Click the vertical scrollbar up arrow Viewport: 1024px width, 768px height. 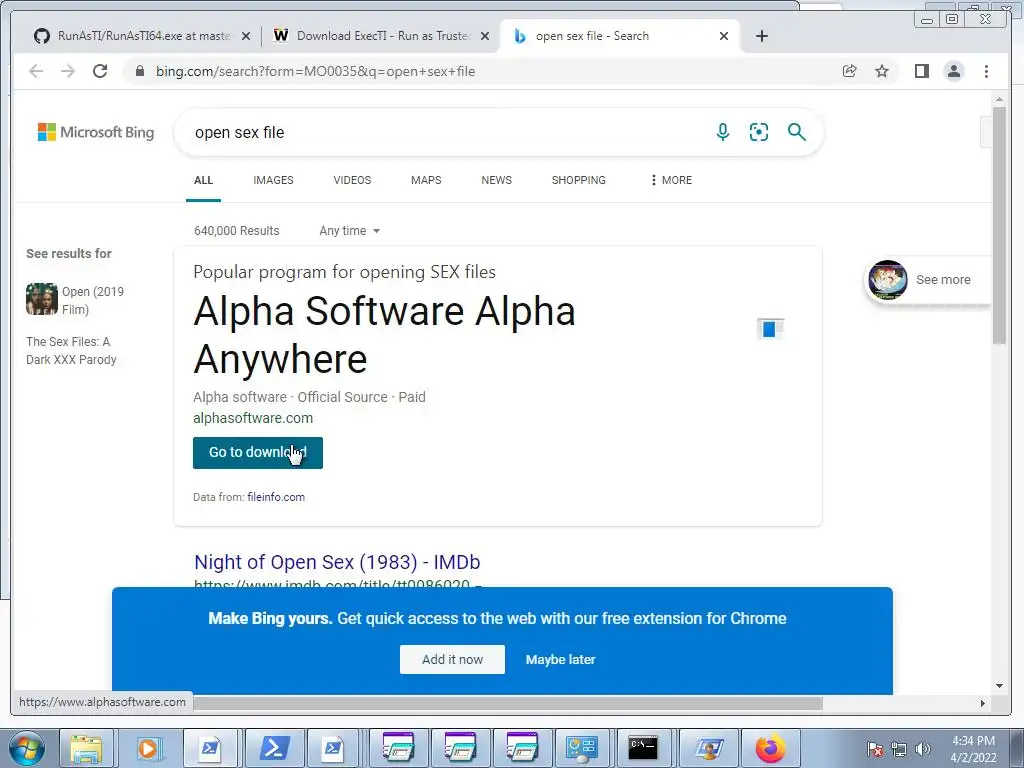[x=1000, y=99]
